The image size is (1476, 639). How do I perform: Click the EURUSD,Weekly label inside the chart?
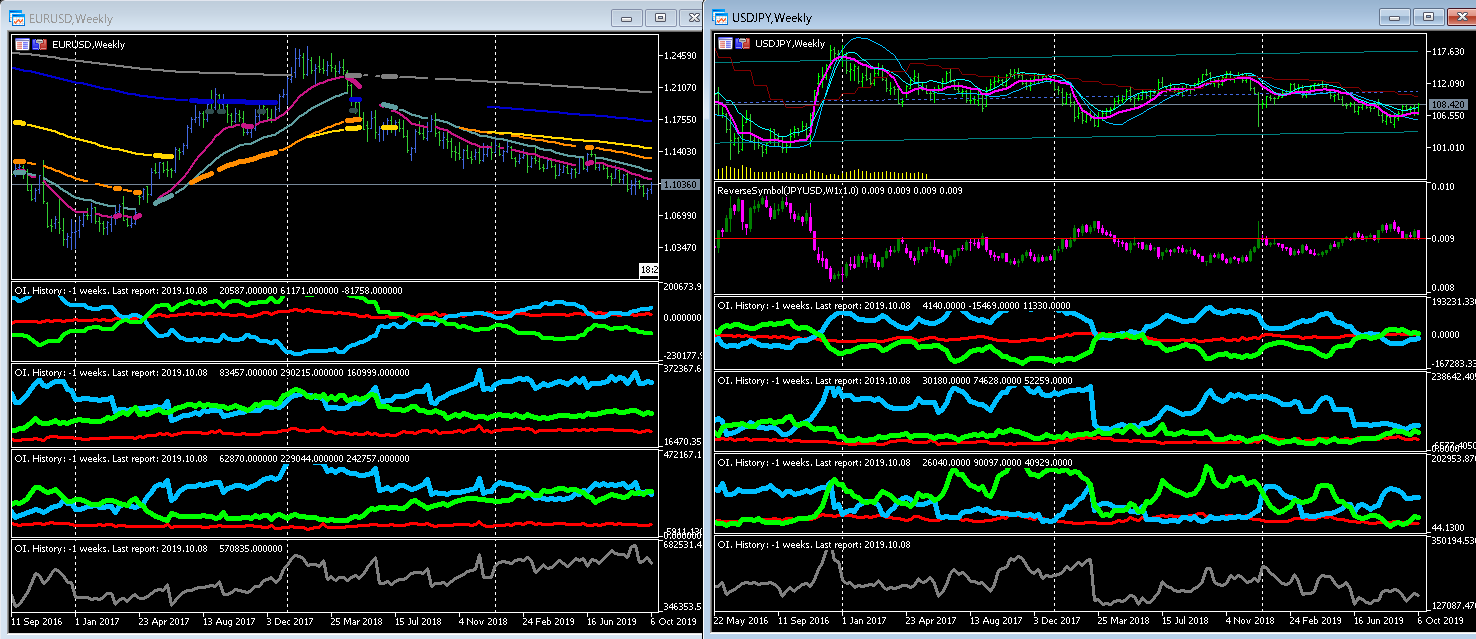click(x=88, y=44)
